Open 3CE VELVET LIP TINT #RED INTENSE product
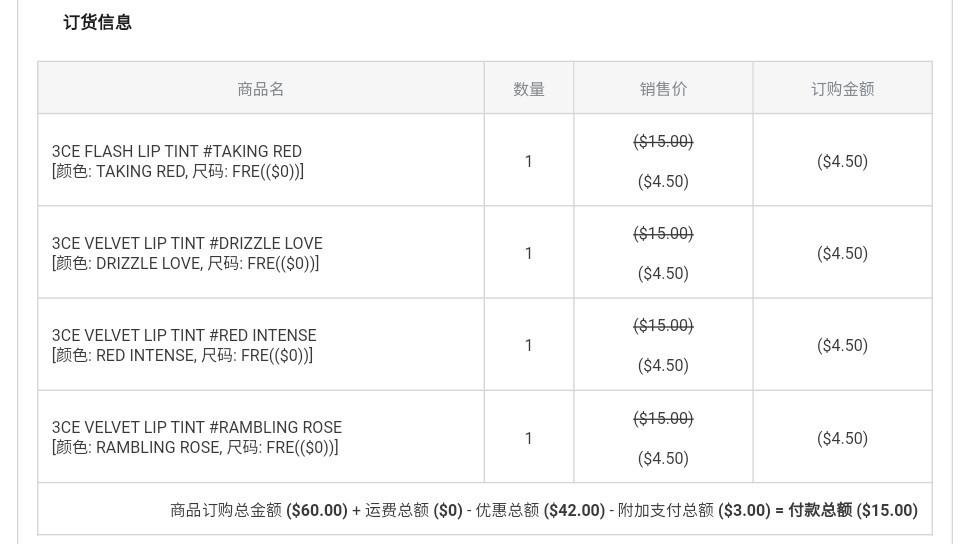 coord(184,336)
